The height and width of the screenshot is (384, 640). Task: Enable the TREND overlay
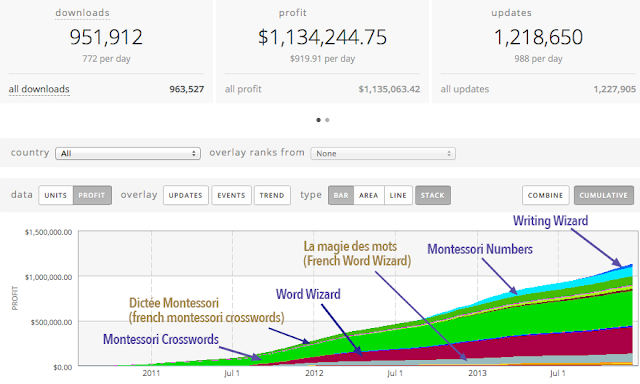point(272,195)
